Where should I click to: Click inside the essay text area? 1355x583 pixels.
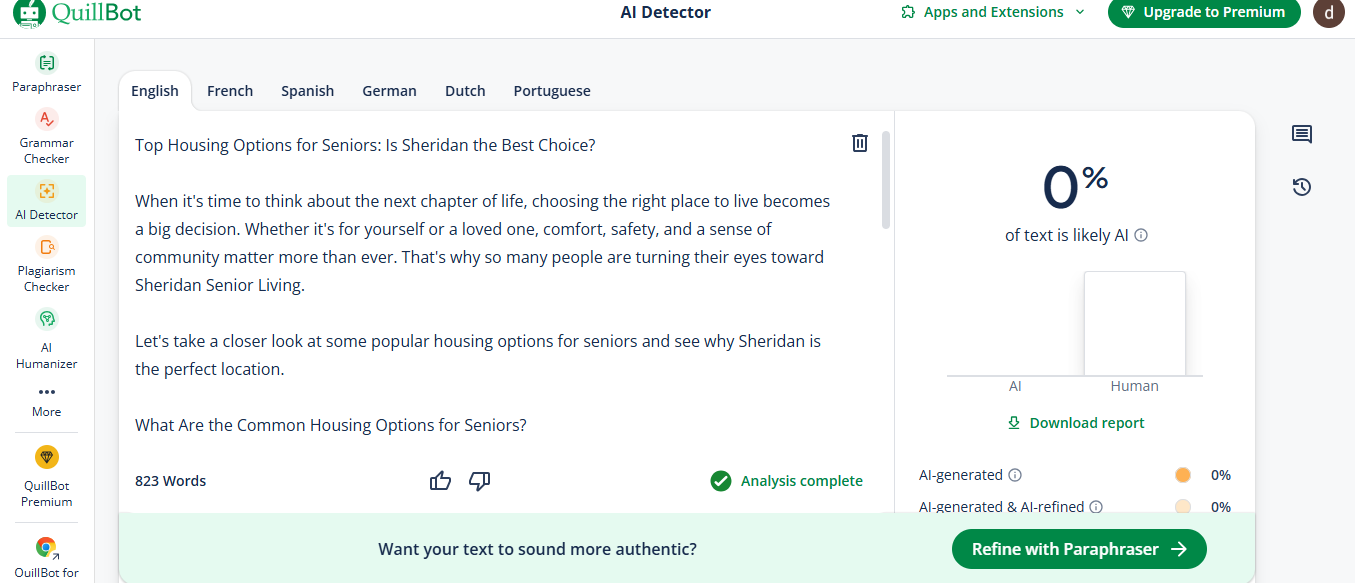485,285
